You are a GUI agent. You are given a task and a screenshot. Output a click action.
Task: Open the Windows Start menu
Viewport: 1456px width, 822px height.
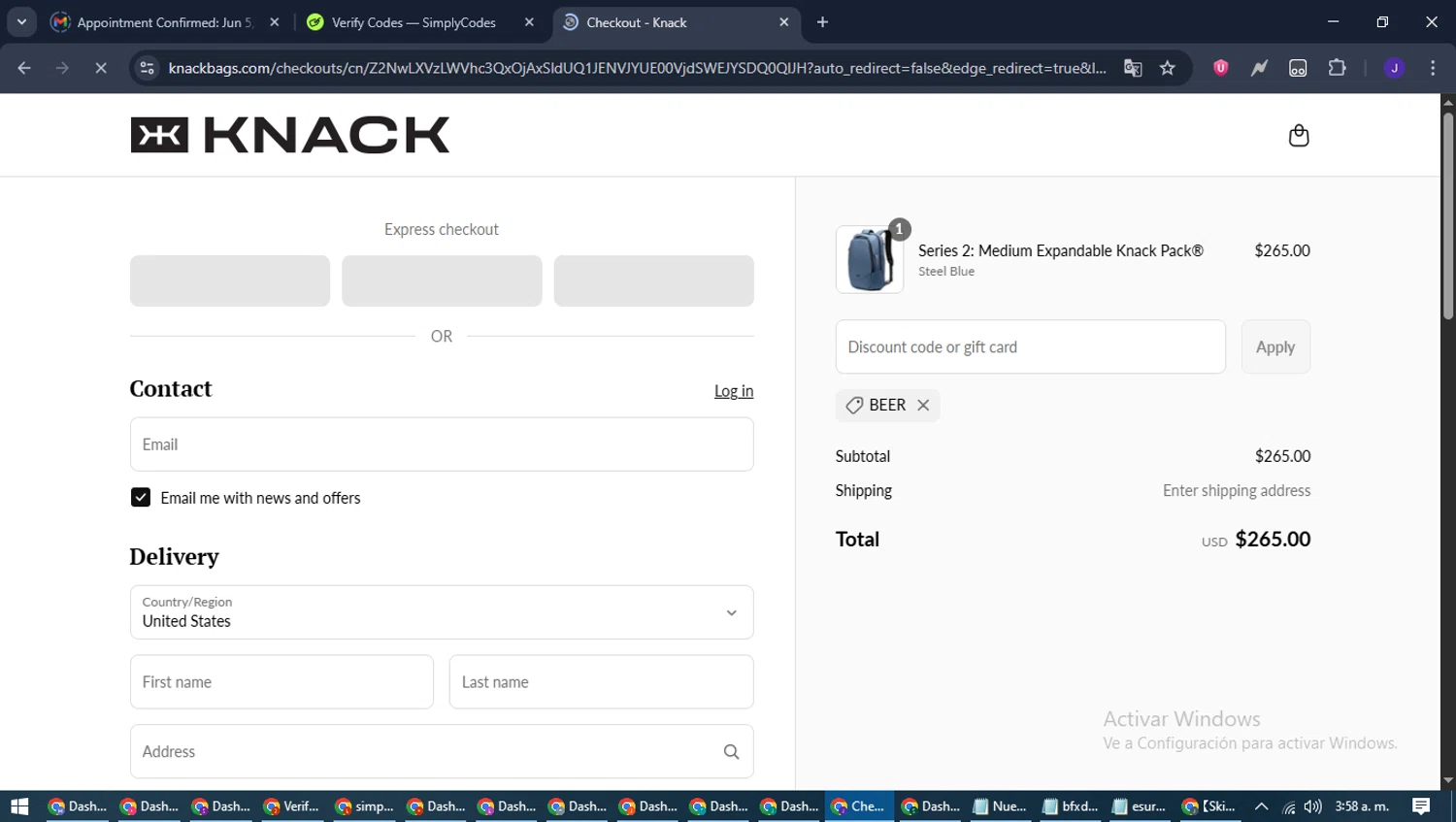point(19,806)
